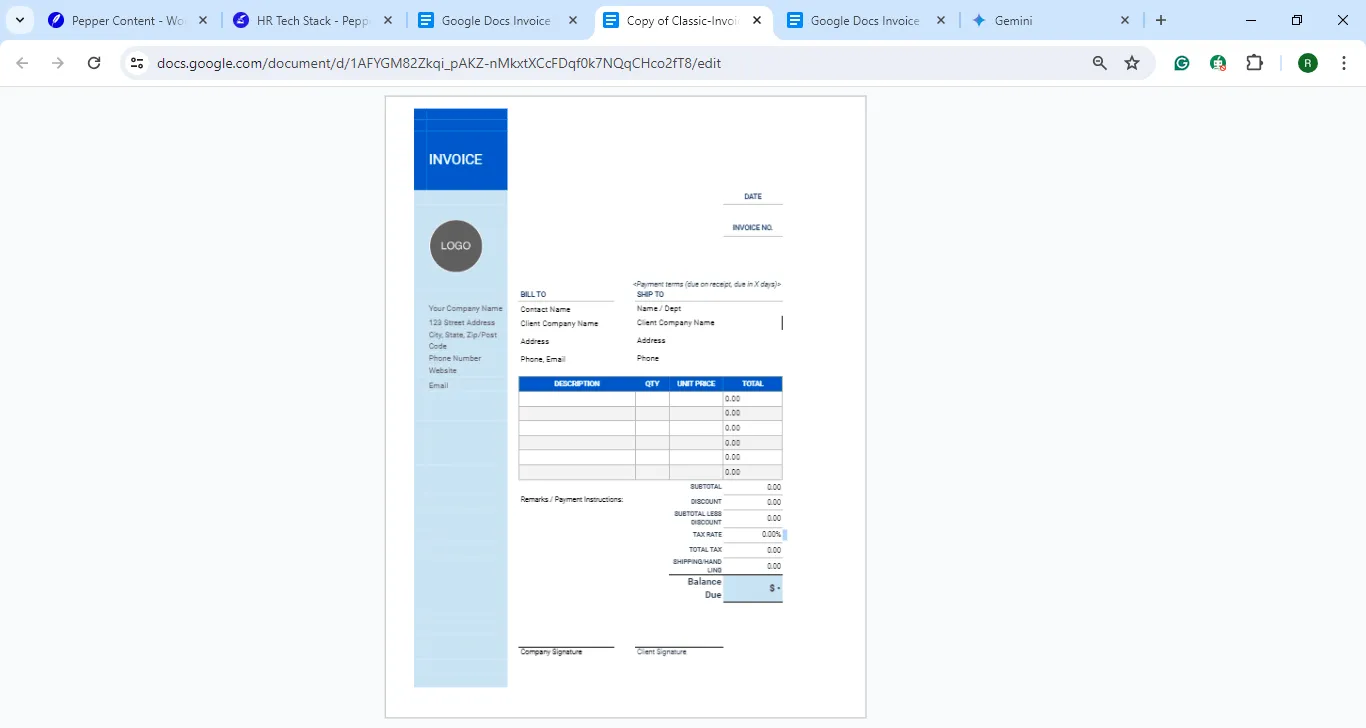Click the green extension icon beside Grammarly

1218,63
